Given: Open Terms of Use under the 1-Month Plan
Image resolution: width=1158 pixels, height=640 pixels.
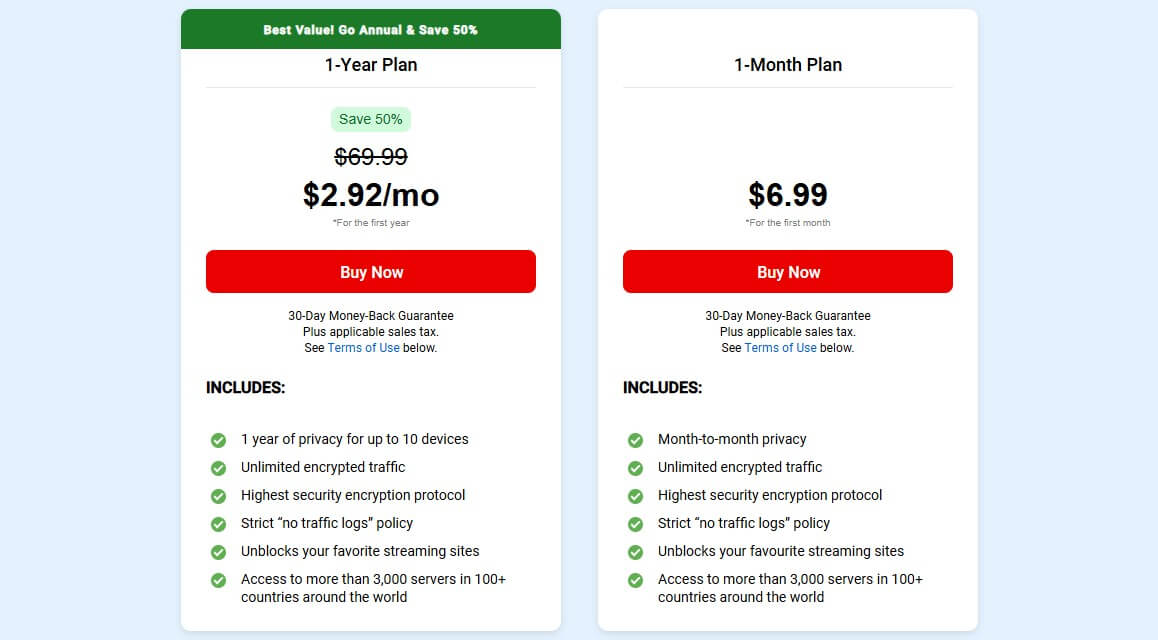Looking at the screenshot, I should point(780,347).
